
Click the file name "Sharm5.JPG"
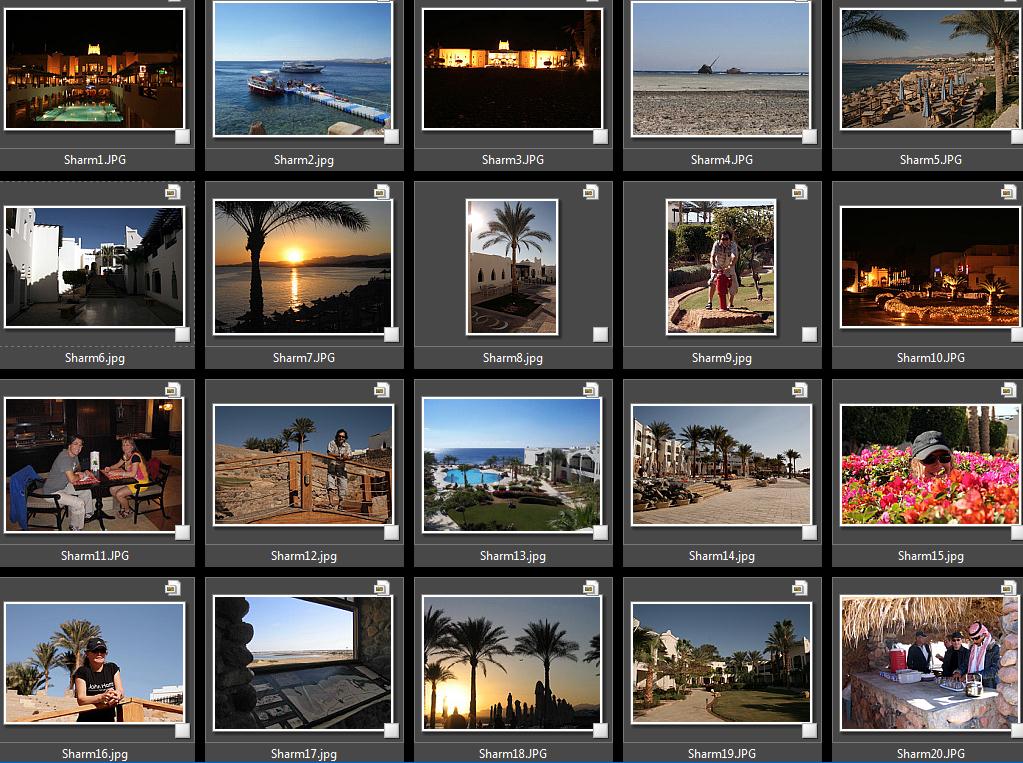pos(930,159)
